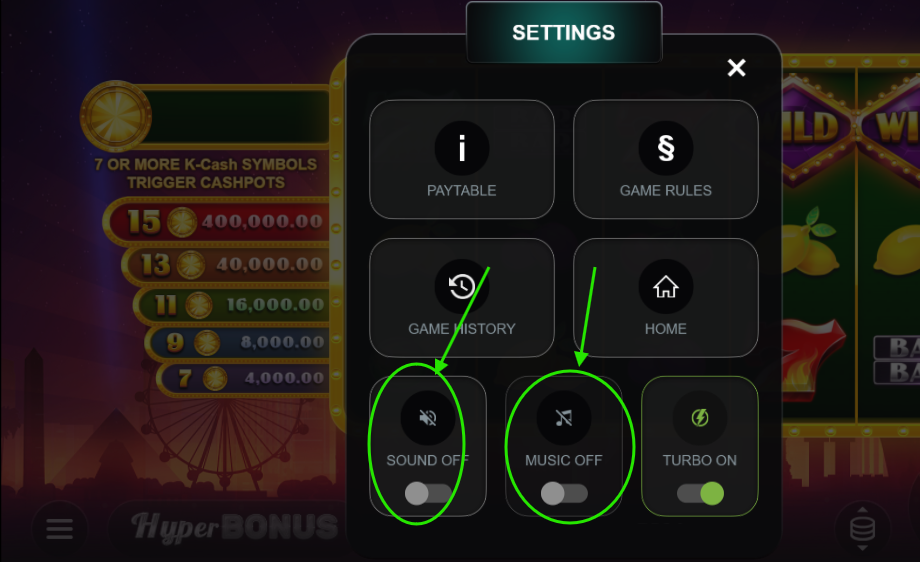This screenshot has width=920, height=562.
Task: Open Game Rules section-sign icon
Action: click(x=665, y=148)
